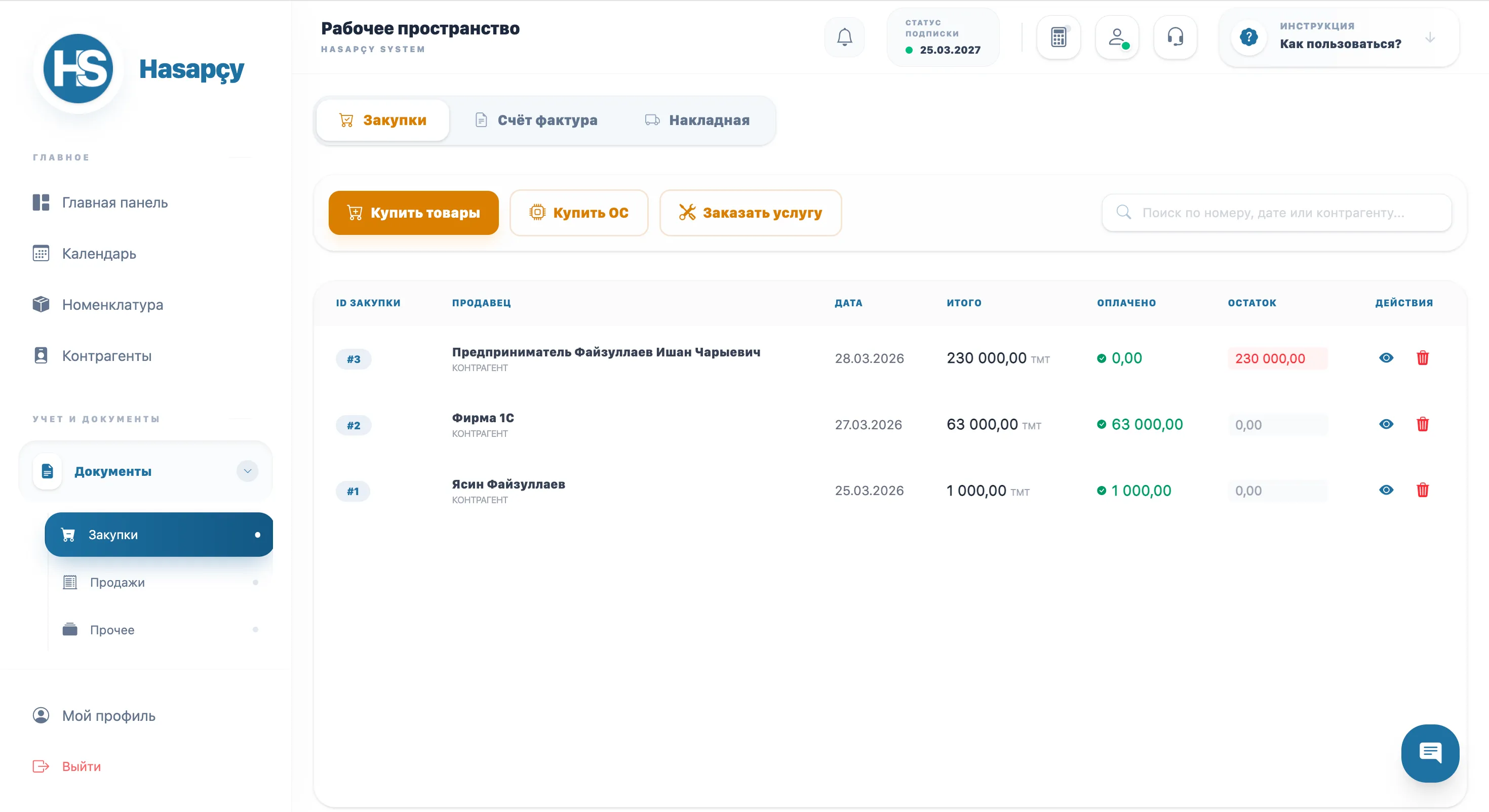The image size is (1489, 812).
Task: Open the calculator icon in header
Action: tap(1059, 37)
